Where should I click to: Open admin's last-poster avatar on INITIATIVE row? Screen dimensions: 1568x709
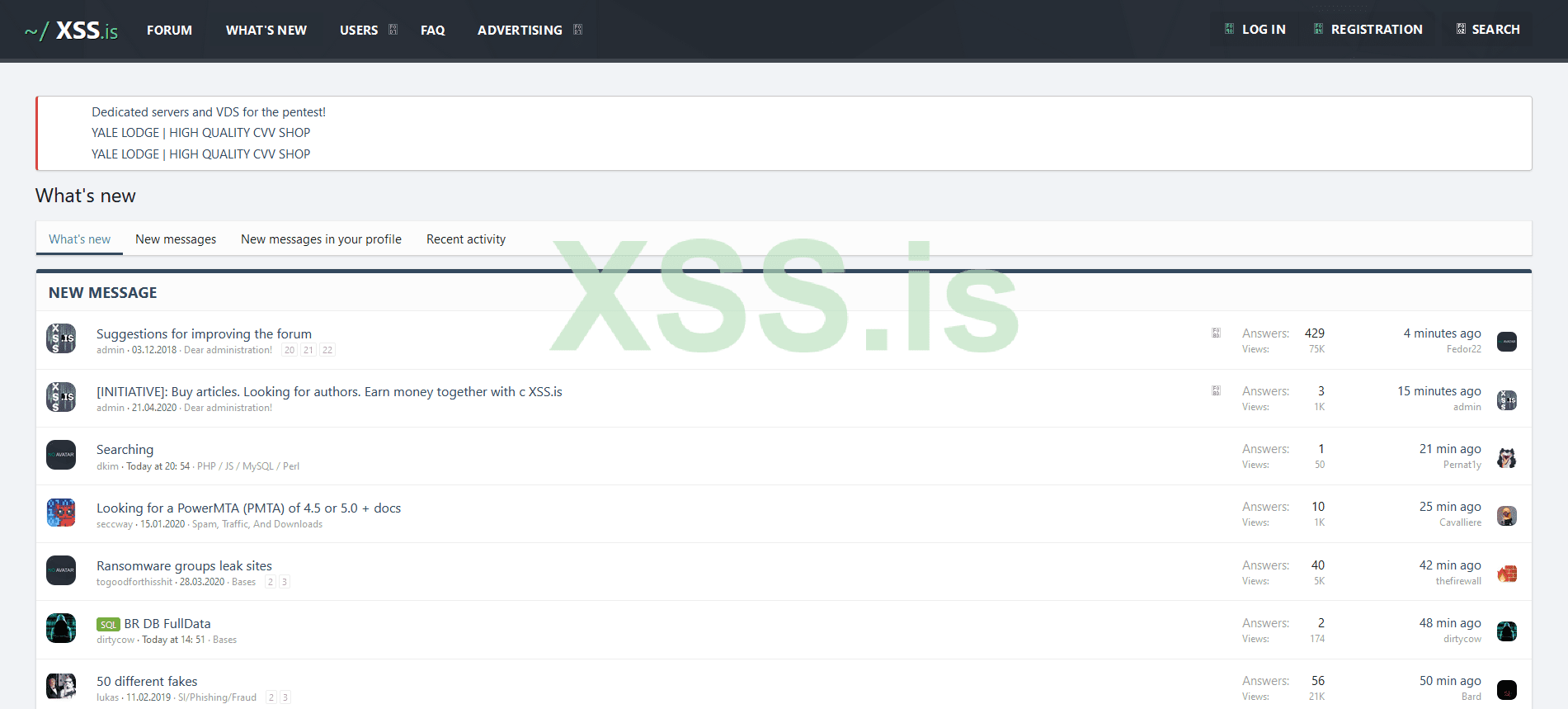(1507, 399)
